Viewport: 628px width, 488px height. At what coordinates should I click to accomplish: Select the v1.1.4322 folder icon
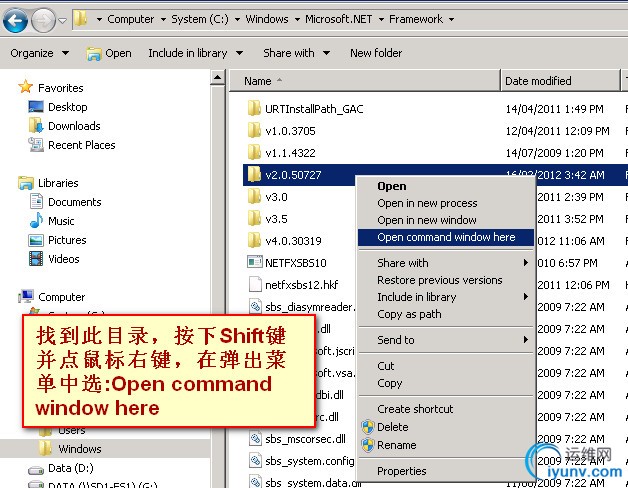click(254, 153)
